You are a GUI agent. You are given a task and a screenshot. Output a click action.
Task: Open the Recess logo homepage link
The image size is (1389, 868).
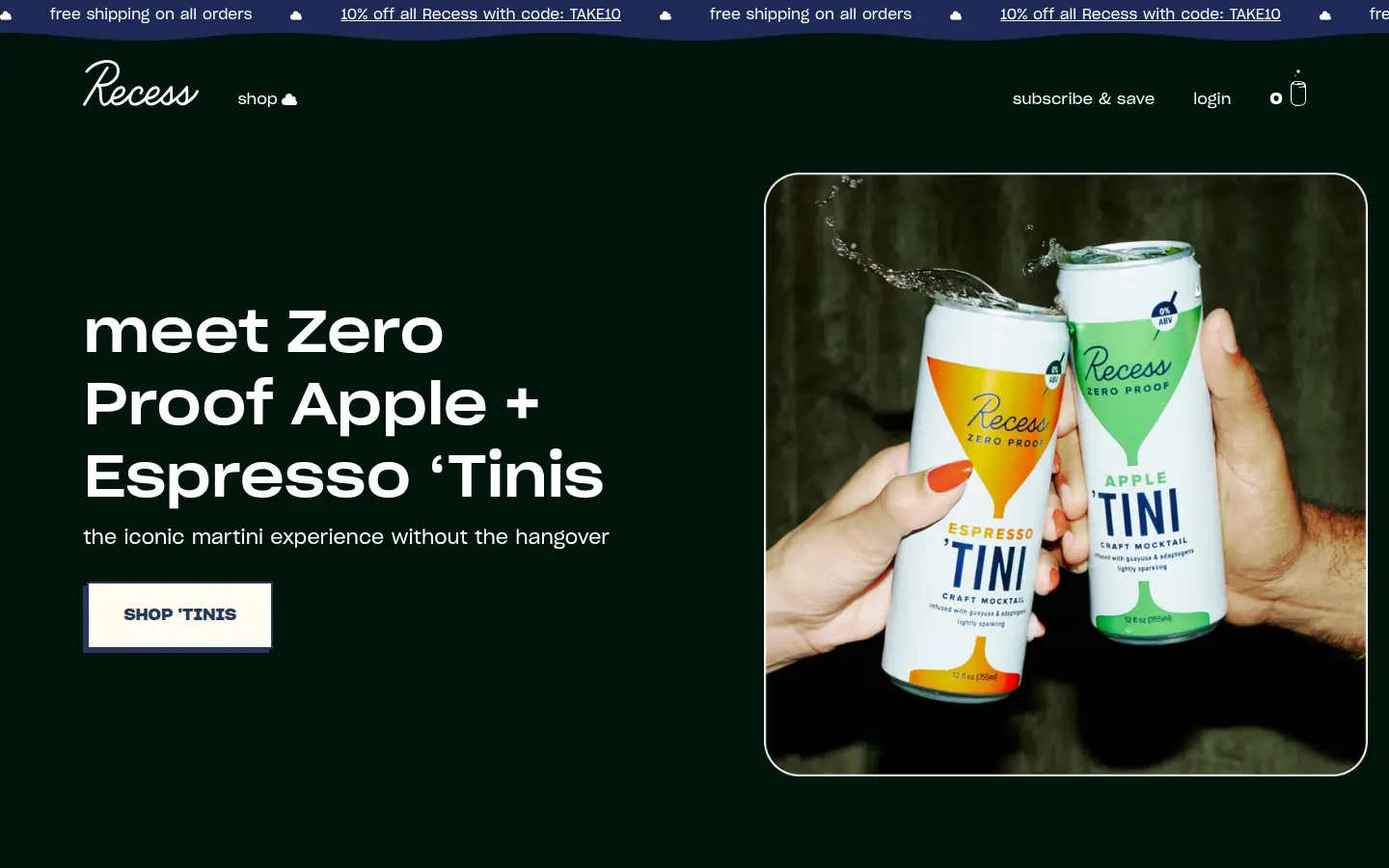(141, 84)
